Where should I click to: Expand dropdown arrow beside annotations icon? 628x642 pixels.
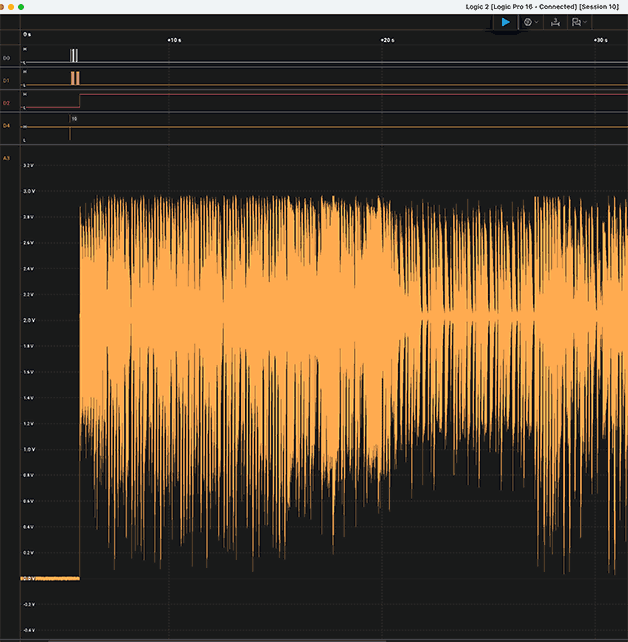[x=585, y=22]
